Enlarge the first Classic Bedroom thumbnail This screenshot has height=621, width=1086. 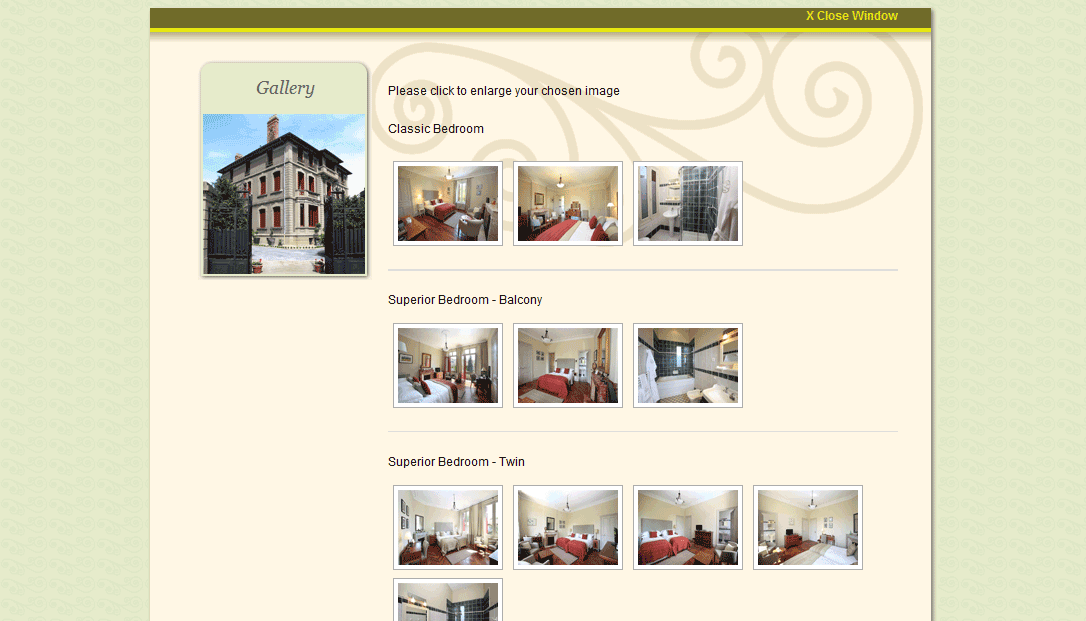point(447,204)
